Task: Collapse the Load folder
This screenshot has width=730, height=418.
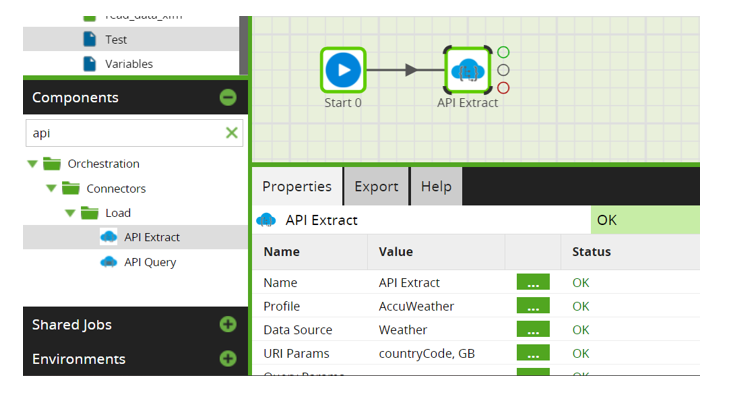Action: (x=70, y=213)
